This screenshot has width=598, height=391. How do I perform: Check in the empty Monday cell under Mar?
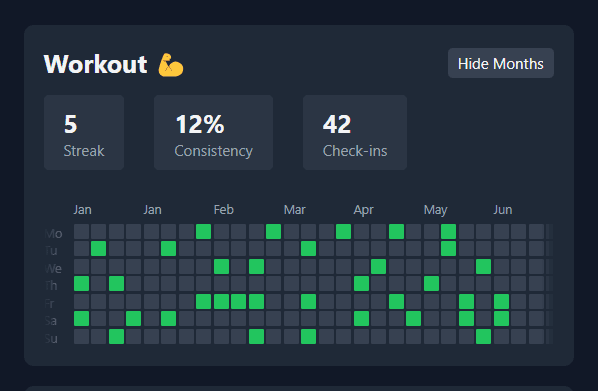291,232
